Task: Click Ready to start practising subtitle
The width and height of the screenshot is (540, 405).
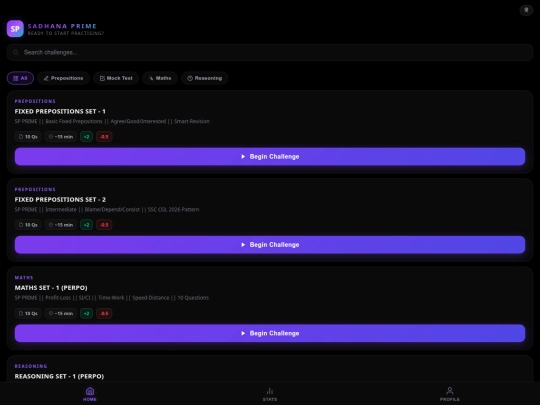Action: (66, 33)
